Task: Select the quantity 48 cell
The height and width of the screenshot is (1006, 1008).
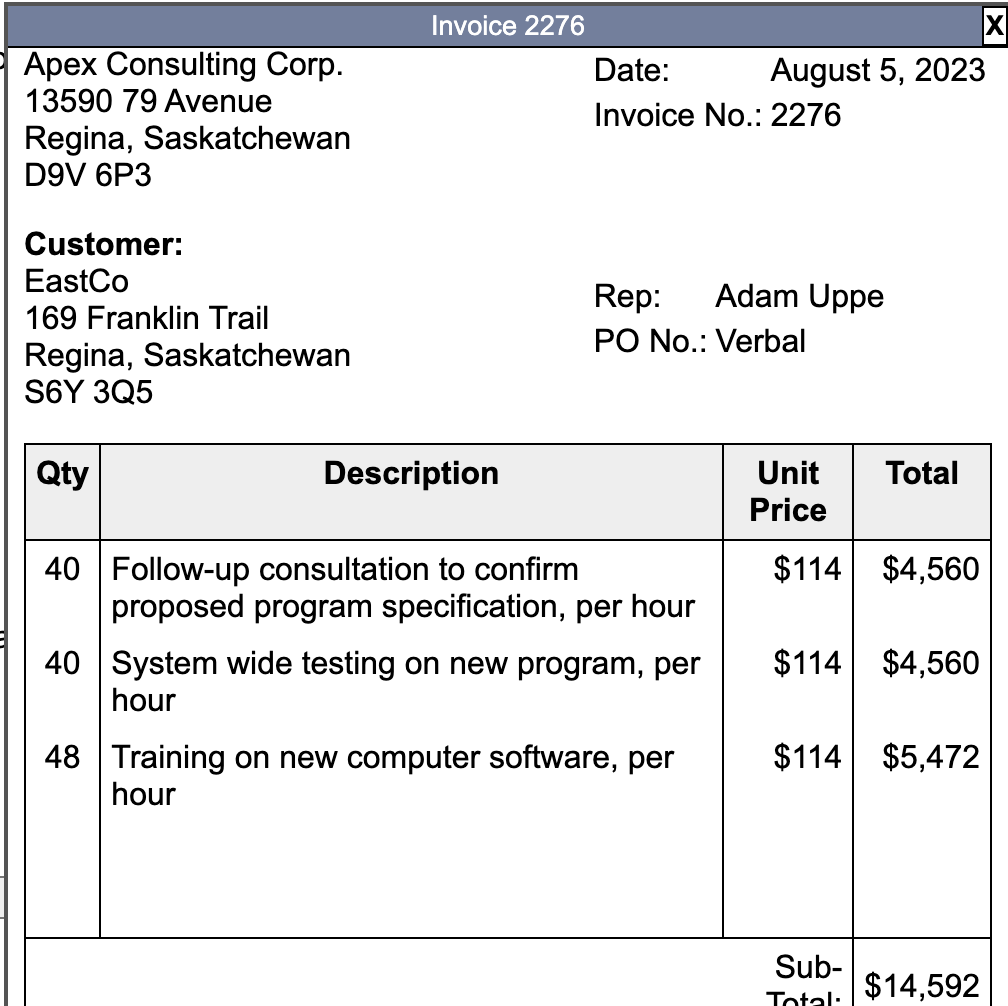Action: coord(62,758)
